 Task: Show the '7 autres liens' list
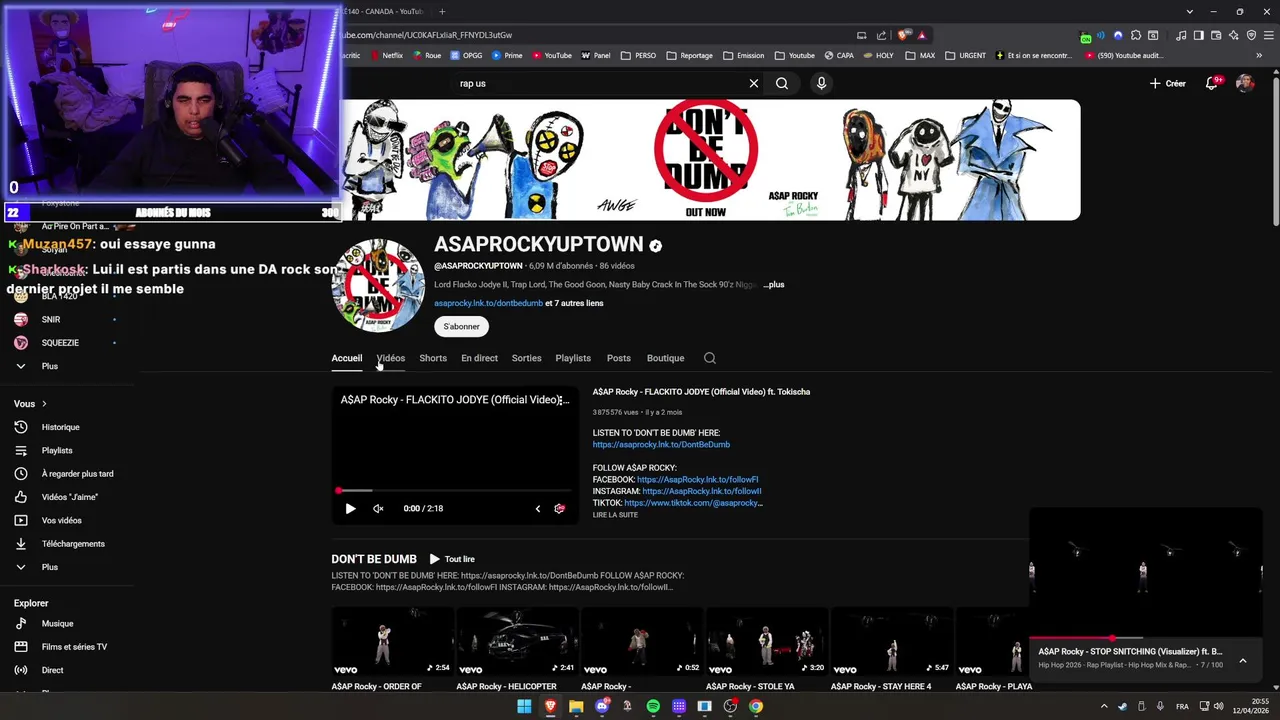tap(574, 303)
